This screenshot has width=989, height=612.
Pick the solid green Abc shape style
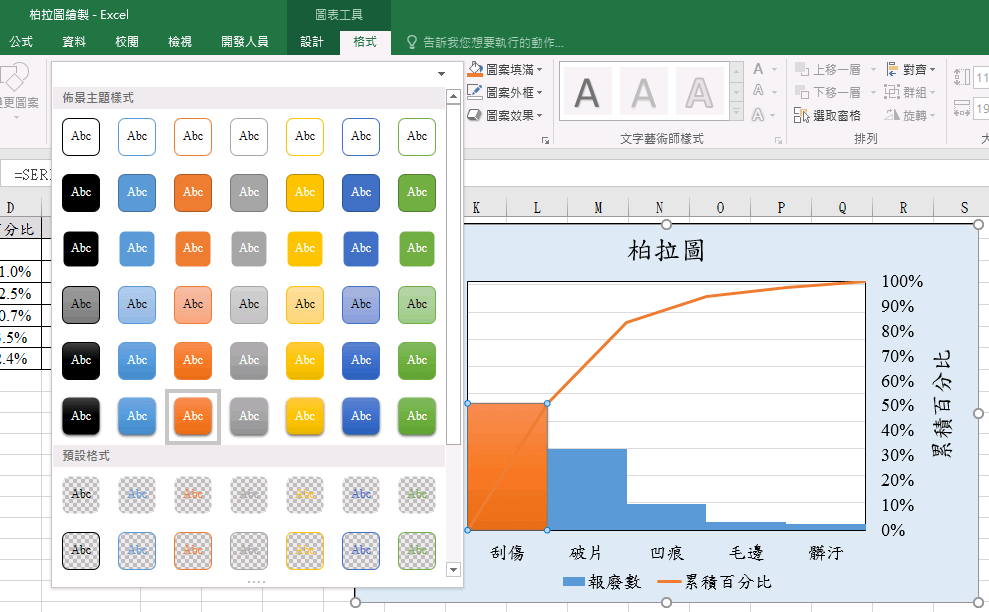[417, 192]
